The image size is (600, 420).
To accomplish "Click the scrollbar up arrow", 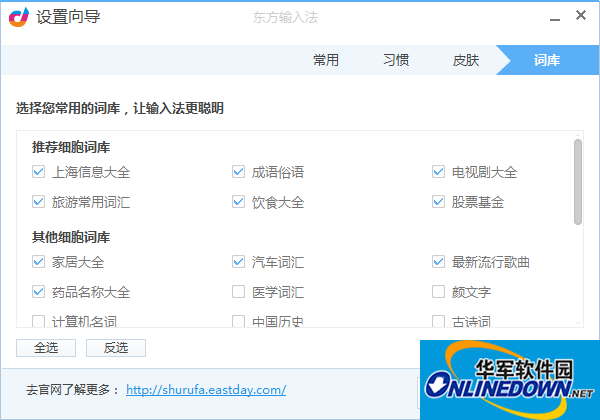I will [578, 135].
